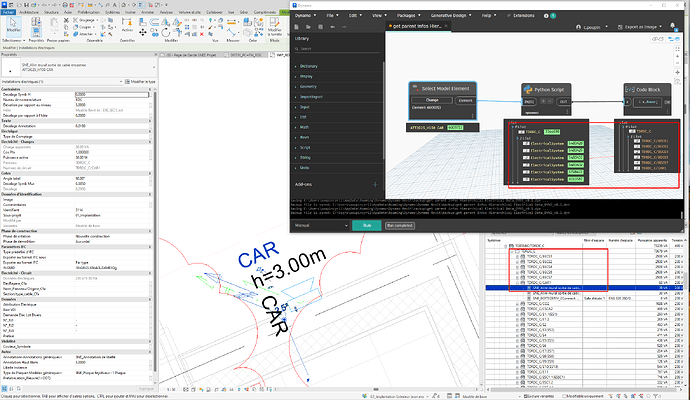The image size is (690, 400).
Task: Close the 'get parent infos Hier...' Dynamo tab
Action: pyautogui.click(x=446, y=26)
